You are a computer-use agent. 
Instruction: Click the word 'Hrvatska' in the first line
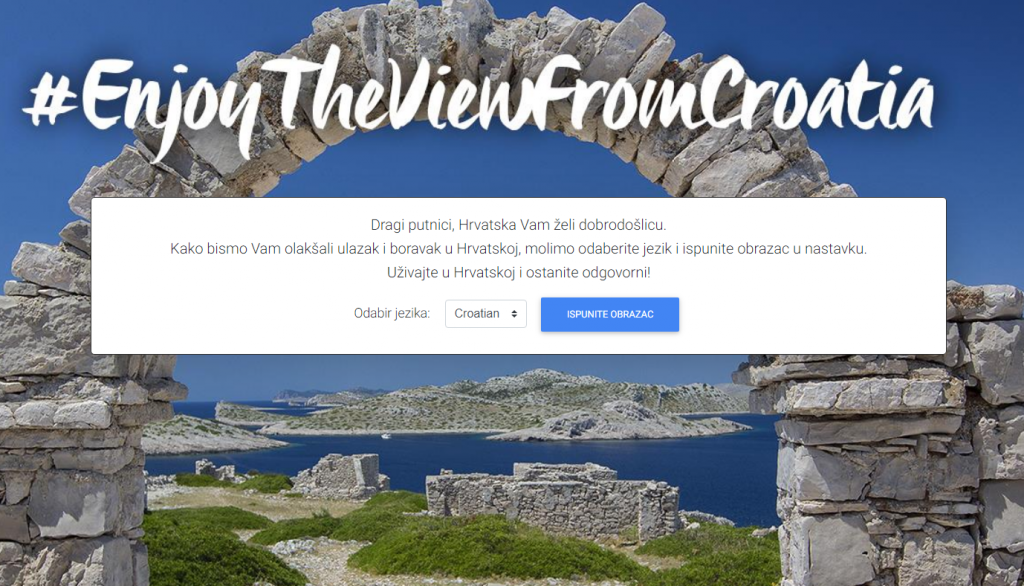click(487, 225)
